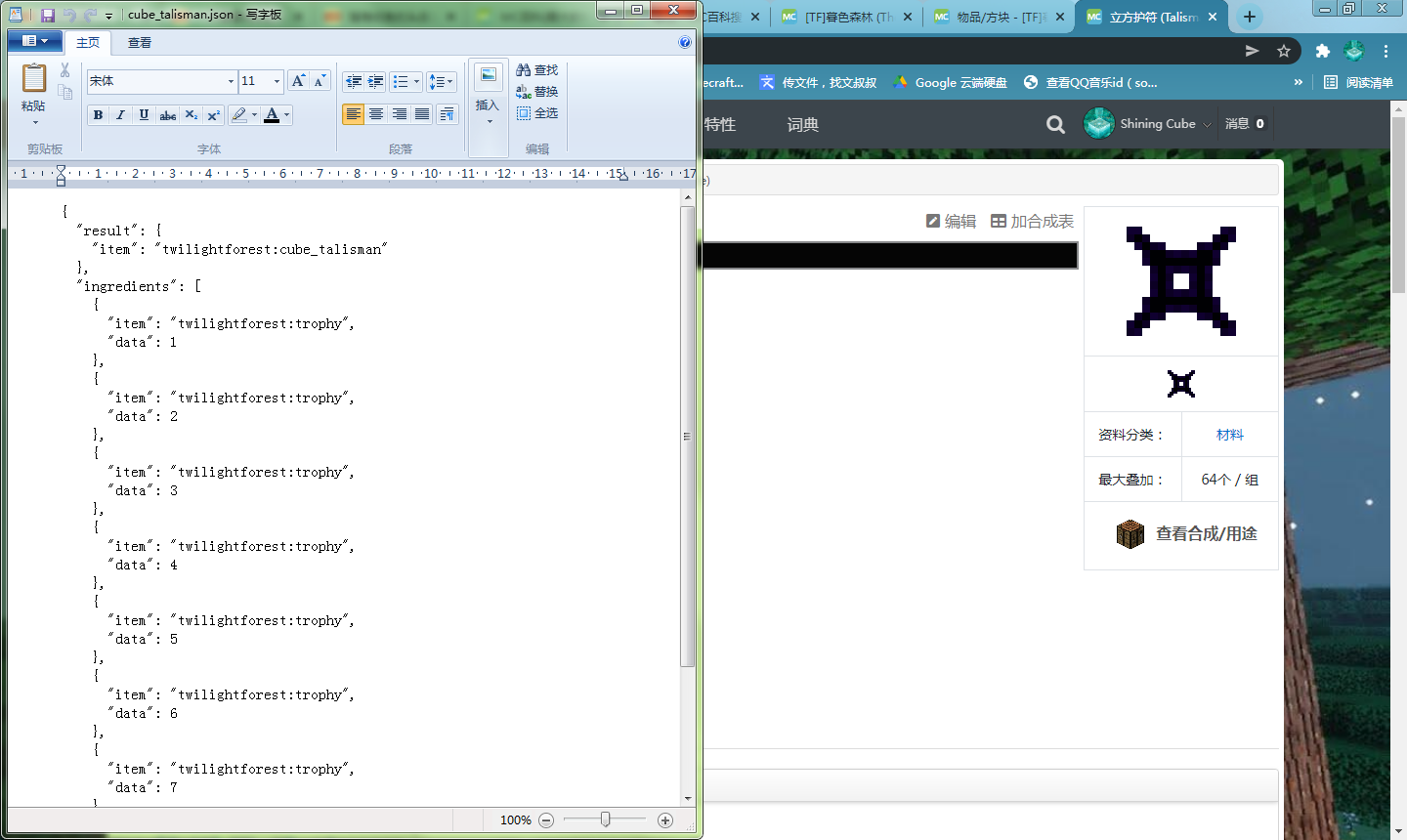Apply font color A swatch
1407x840 pixels.
coord(272,114)
